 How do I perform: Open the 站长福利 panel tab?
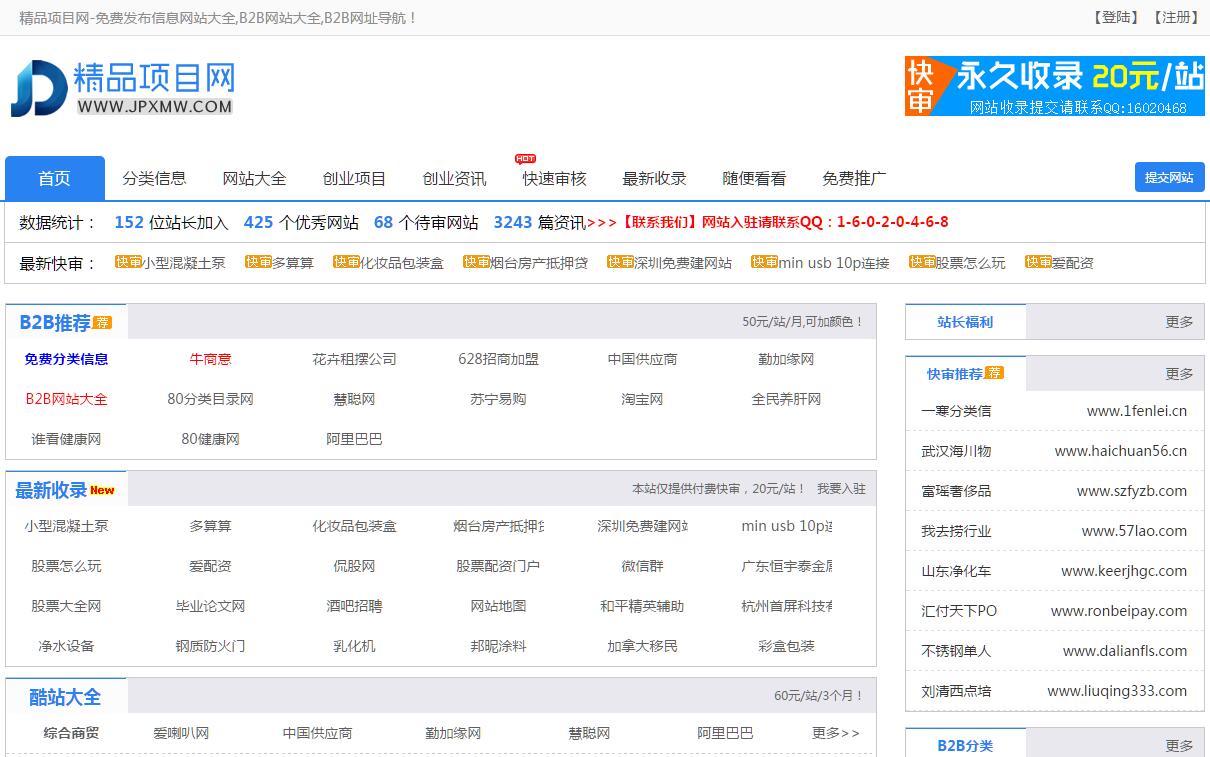(965, 322)
